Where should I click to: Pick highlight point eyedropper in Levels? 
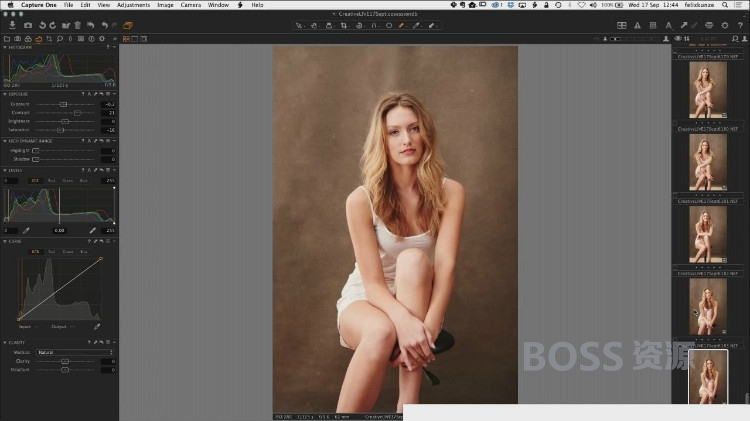(x=93, y=231)
